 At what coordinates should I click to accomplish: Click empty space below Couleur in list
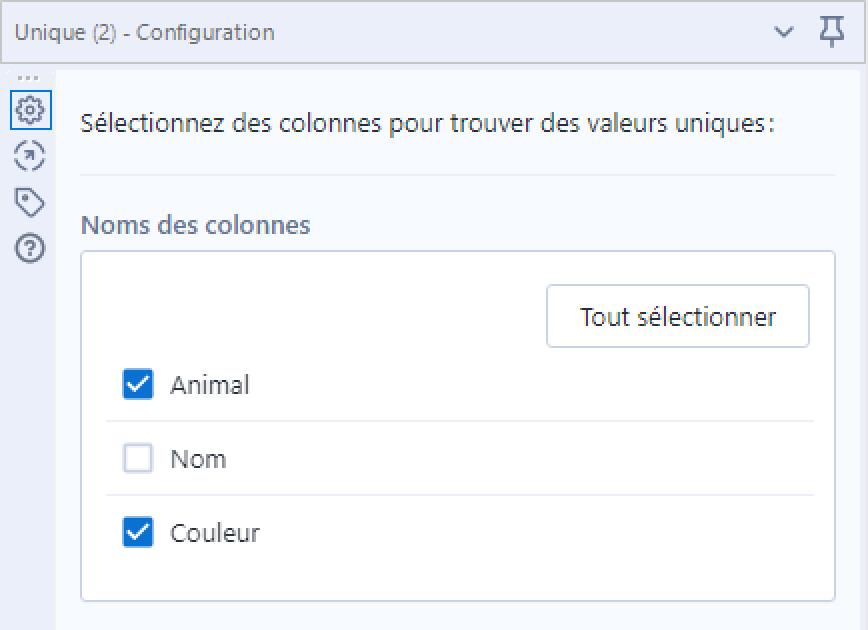(x=458, y=576)
